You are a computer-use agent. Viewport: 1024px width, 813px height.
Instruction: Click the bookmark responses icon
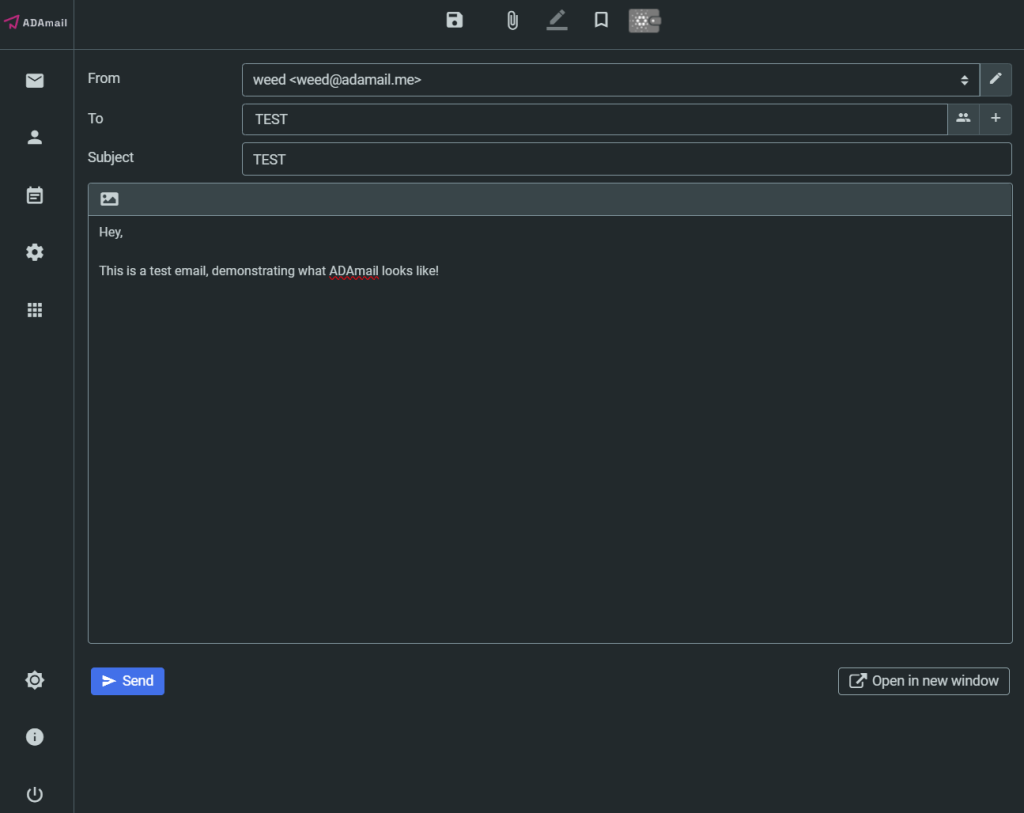[601, 20]
